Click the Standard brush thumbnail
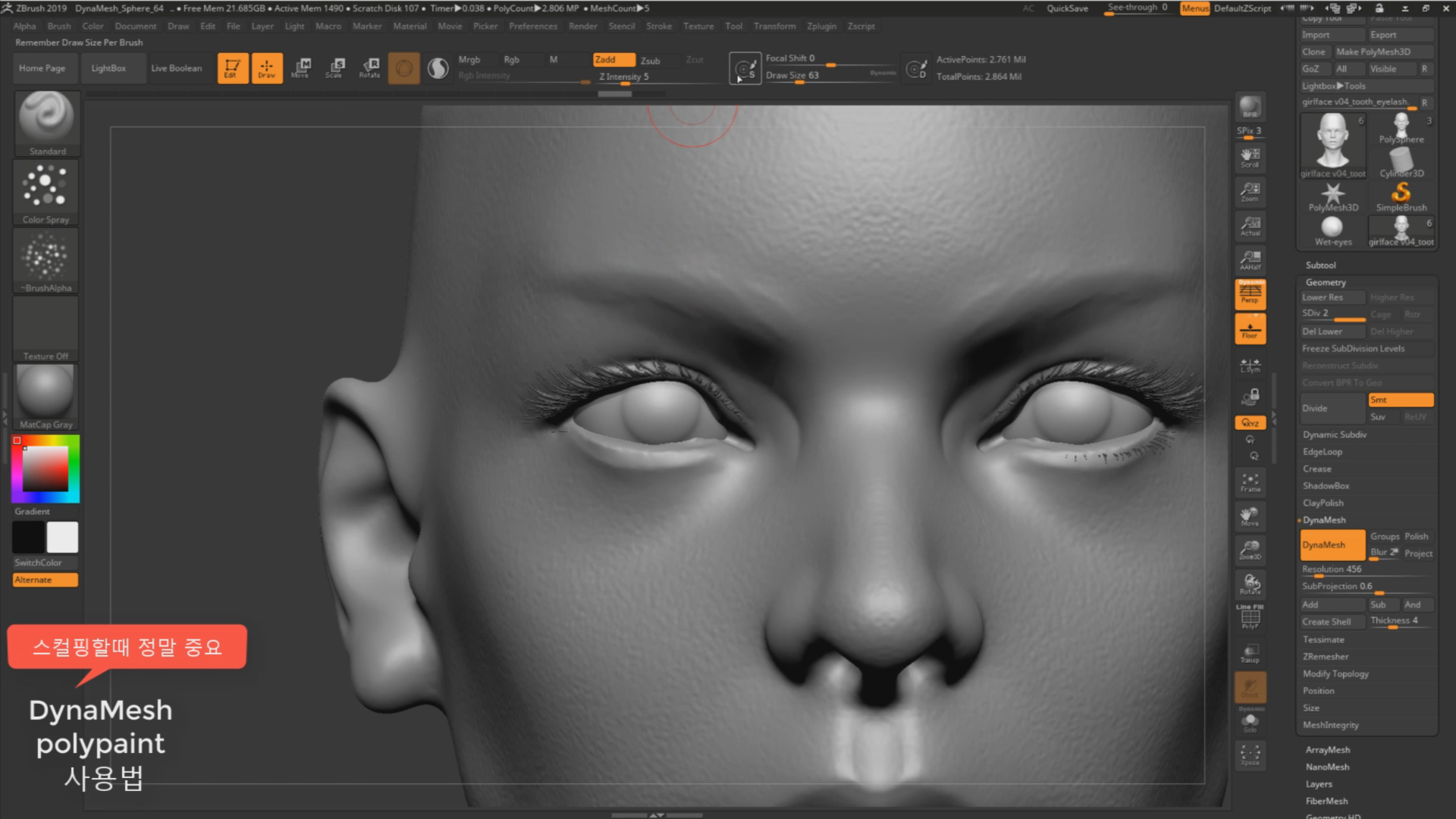The height and width of the screenshot is (819, 1456). (x=46, y=123)
